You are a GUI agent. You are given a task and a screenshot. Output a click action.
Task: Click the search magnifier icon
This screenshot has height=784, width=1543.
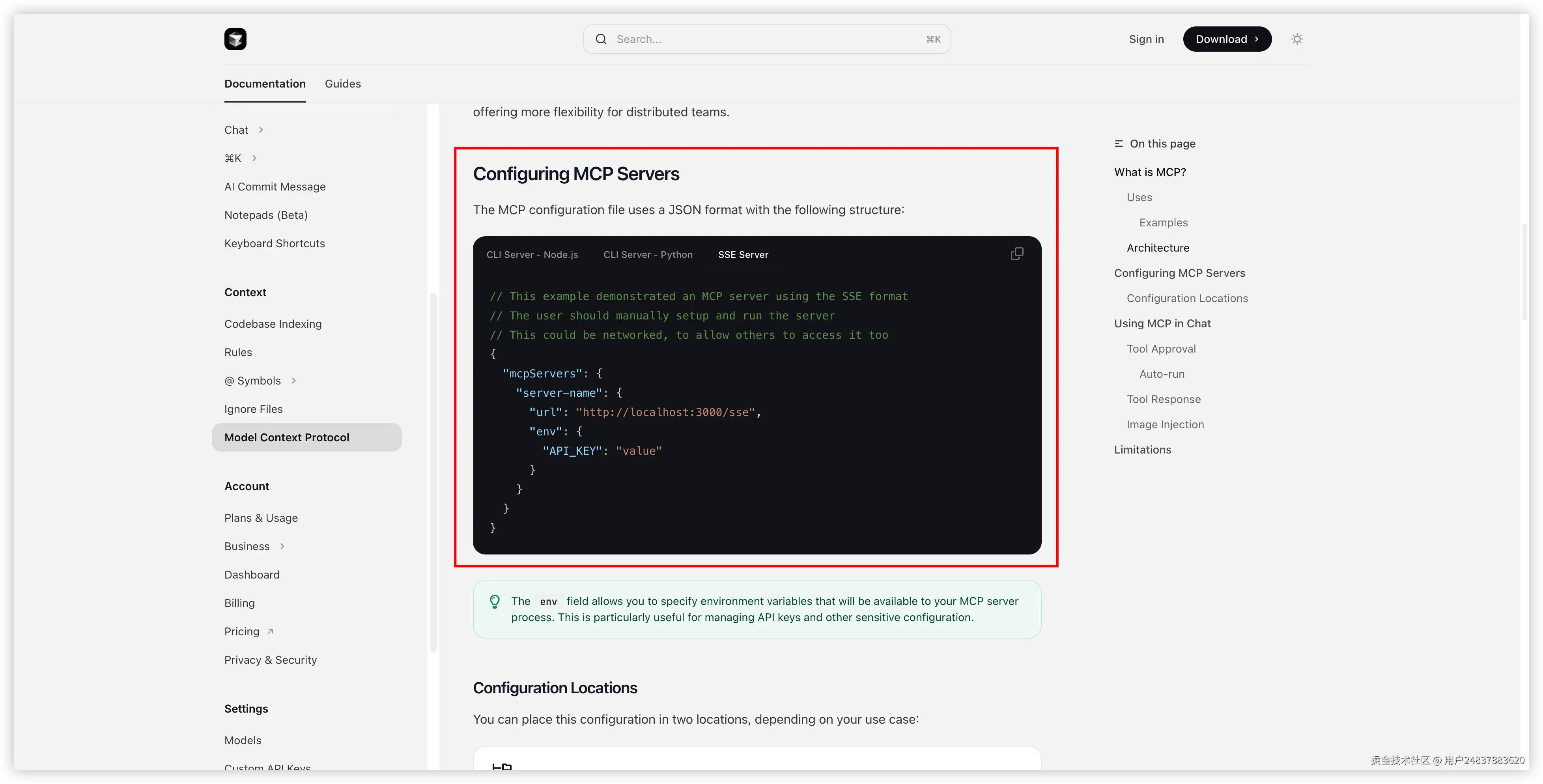coord(601,39)
